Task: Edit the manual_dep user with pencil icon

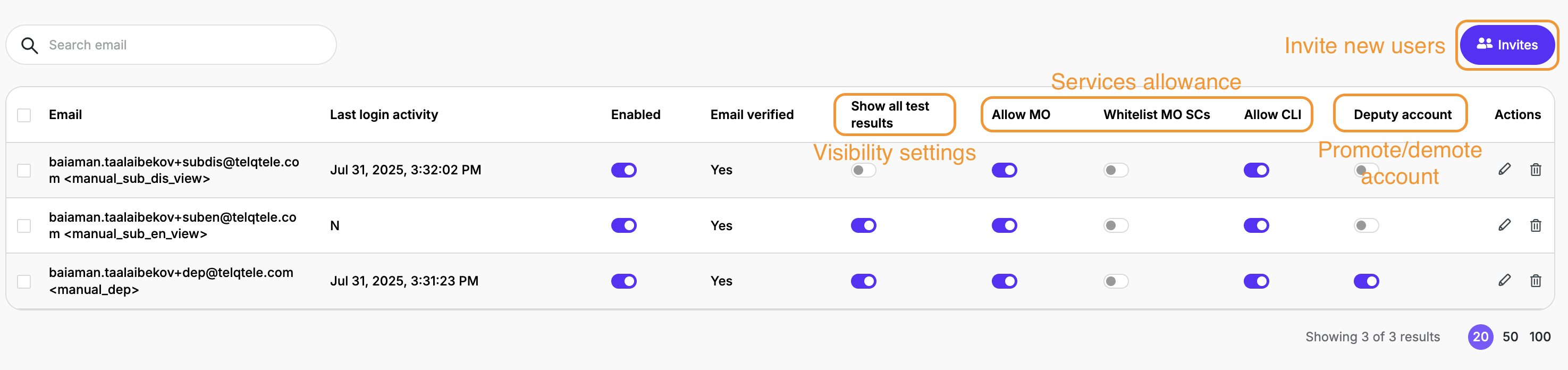Action: pyautogui.click(x=1504, y=281)
